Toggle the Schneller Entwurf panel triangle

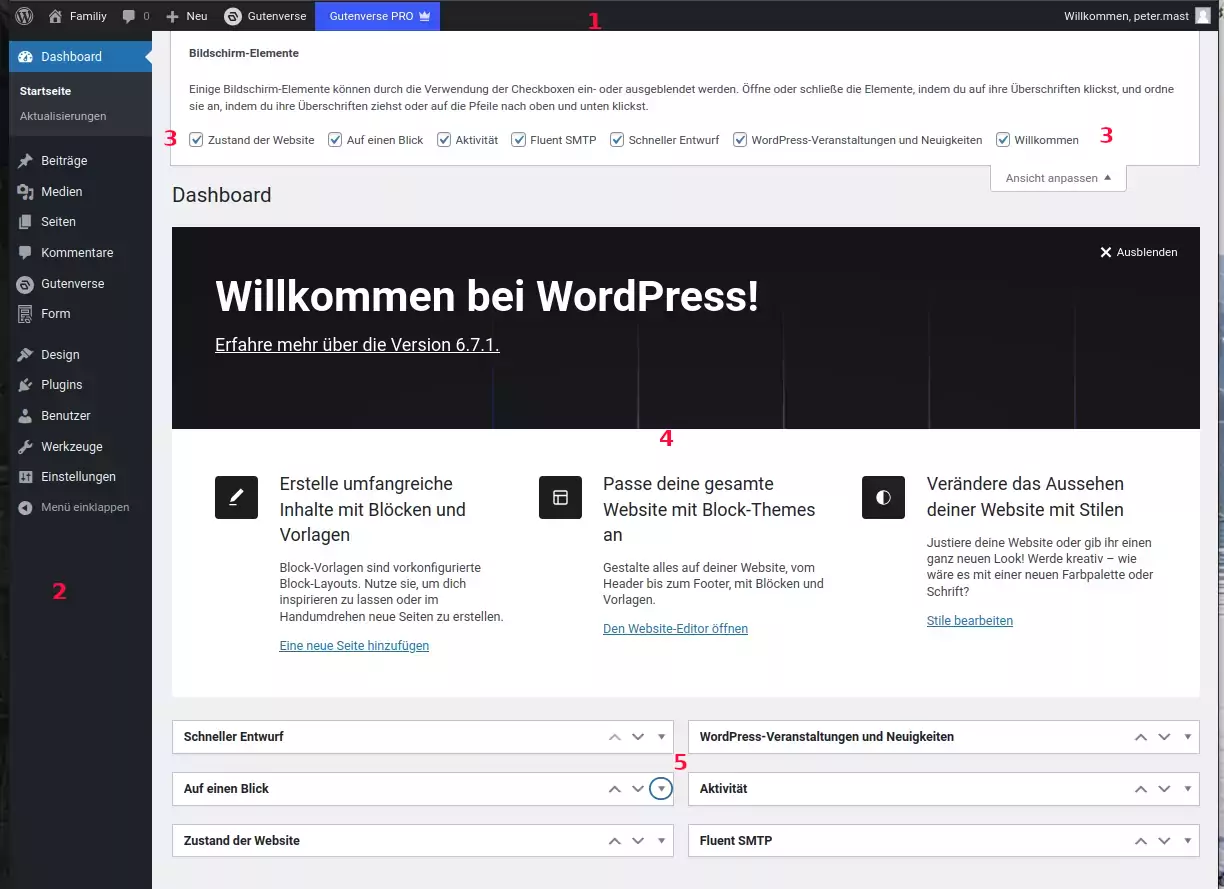click(x=661, y=737)
